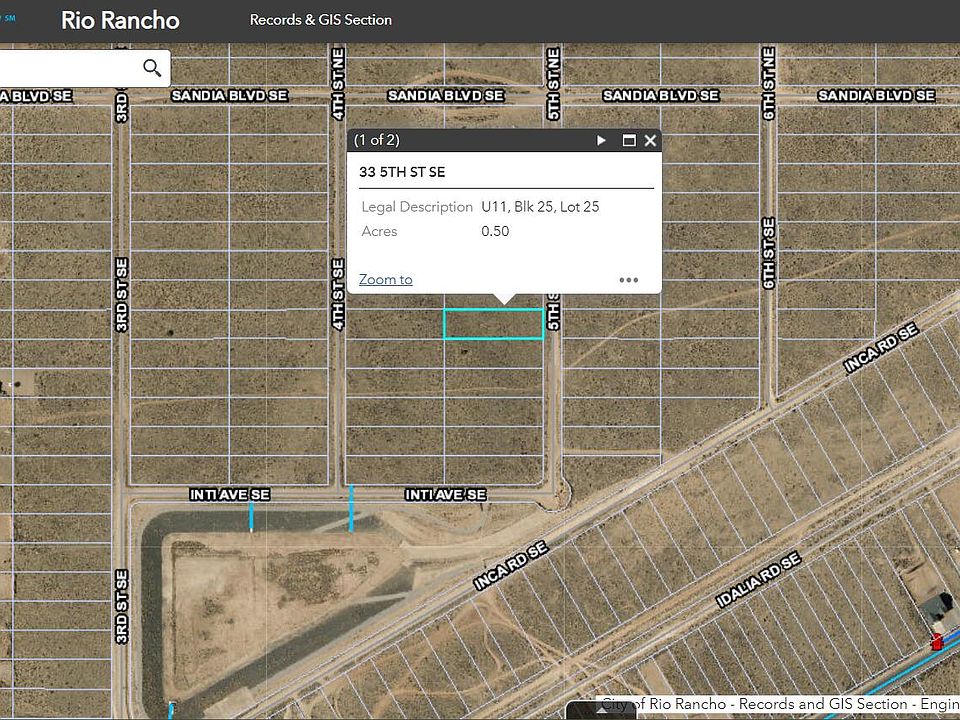The image size is (960, 720).
Task: Click the popup title 33 5TH ST SE
Action: click(402, 172)
